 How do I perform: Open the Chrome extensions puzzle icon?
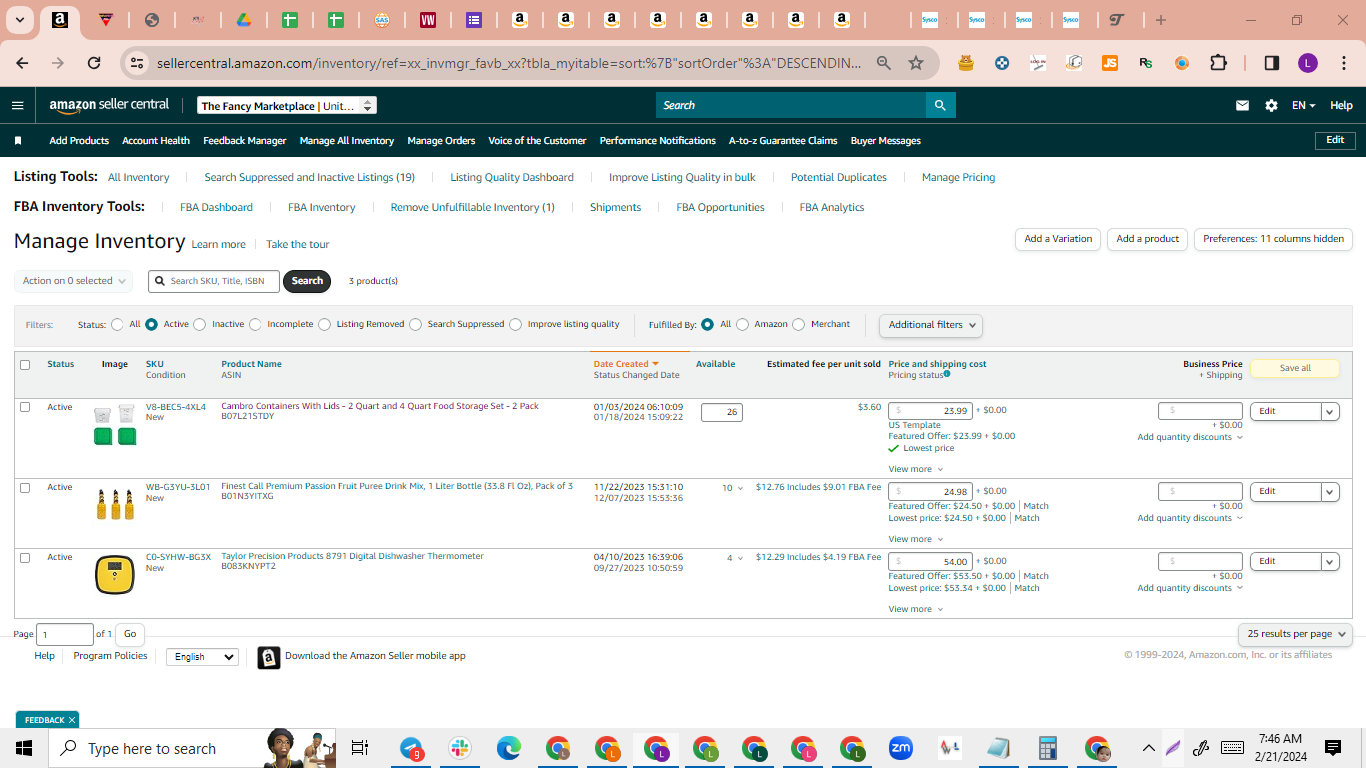[x=1218, y=63]
